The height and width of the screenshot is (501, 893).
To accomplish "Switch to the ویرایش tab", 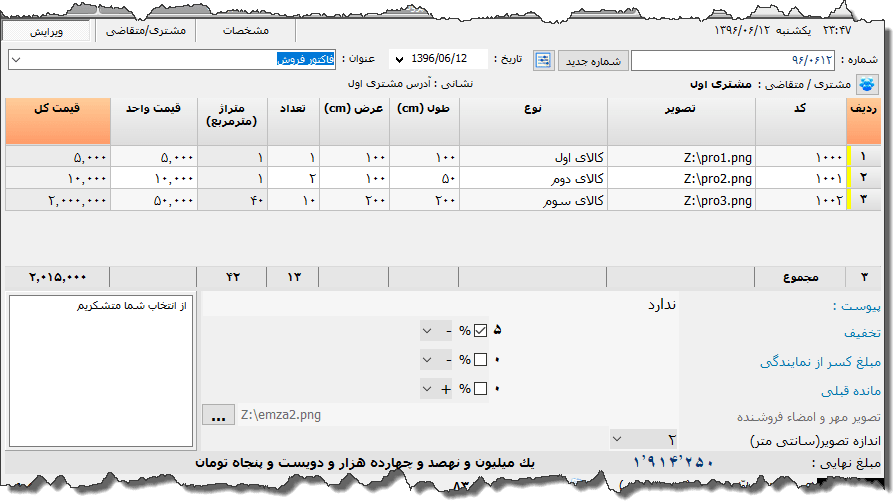I will coord(47,31).
